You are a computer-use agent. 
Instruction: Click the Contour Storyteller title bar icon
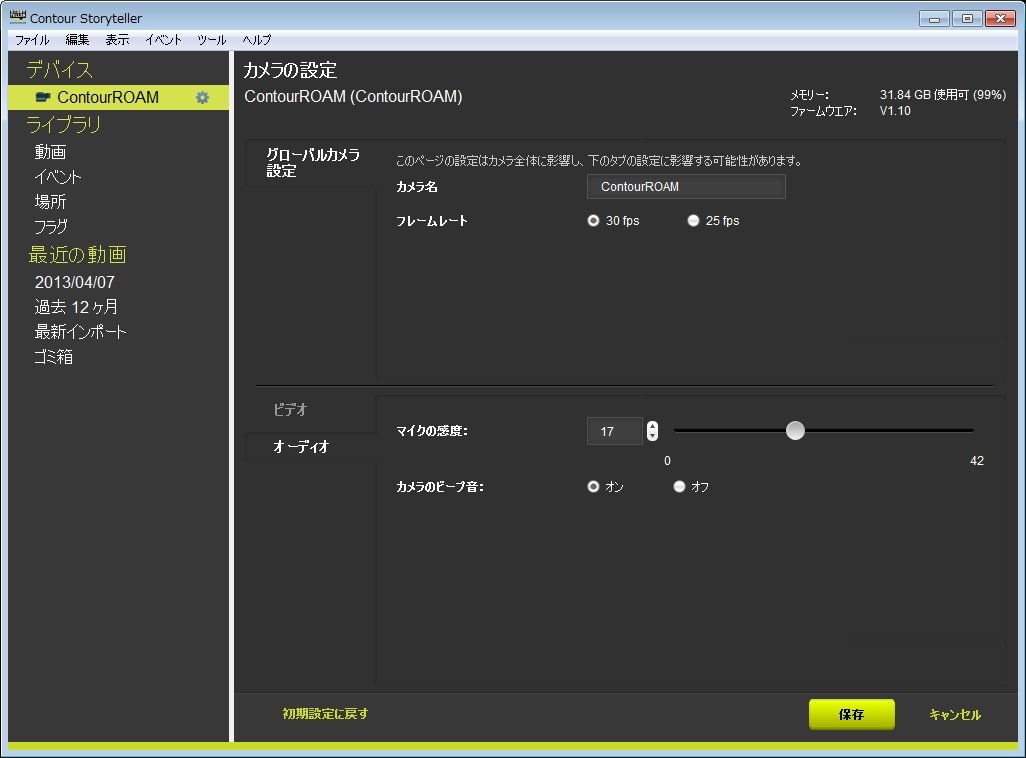point(18,17)
